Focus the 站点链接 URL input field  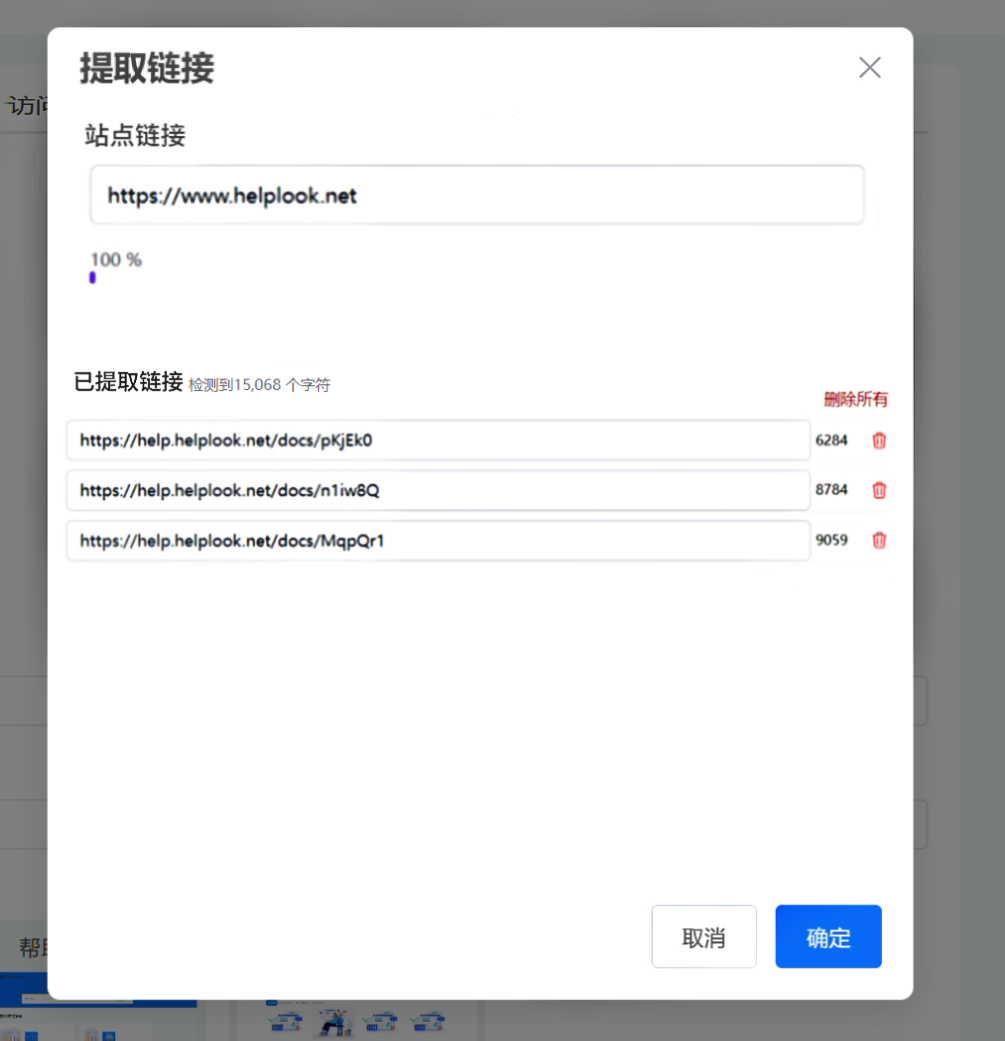[477, 195]
